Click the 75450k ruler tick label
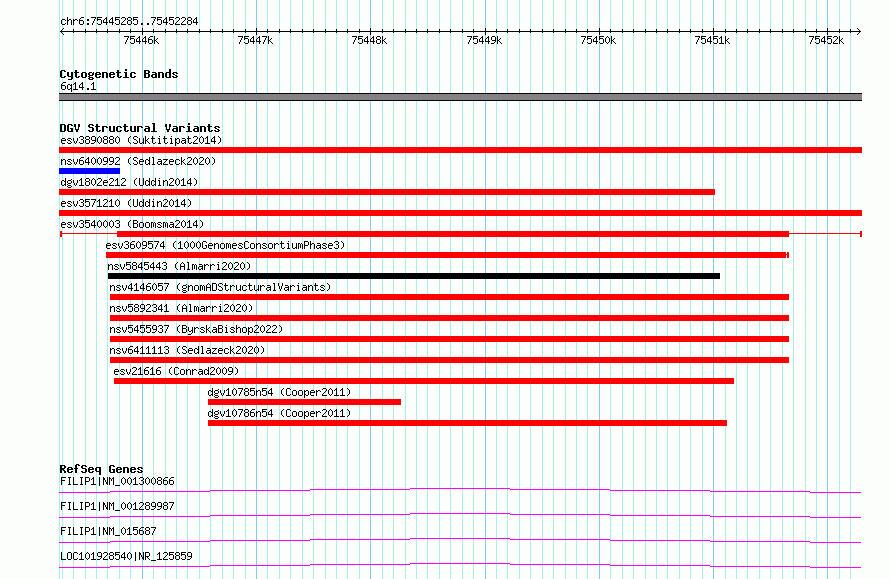 [x=598, y=40]
